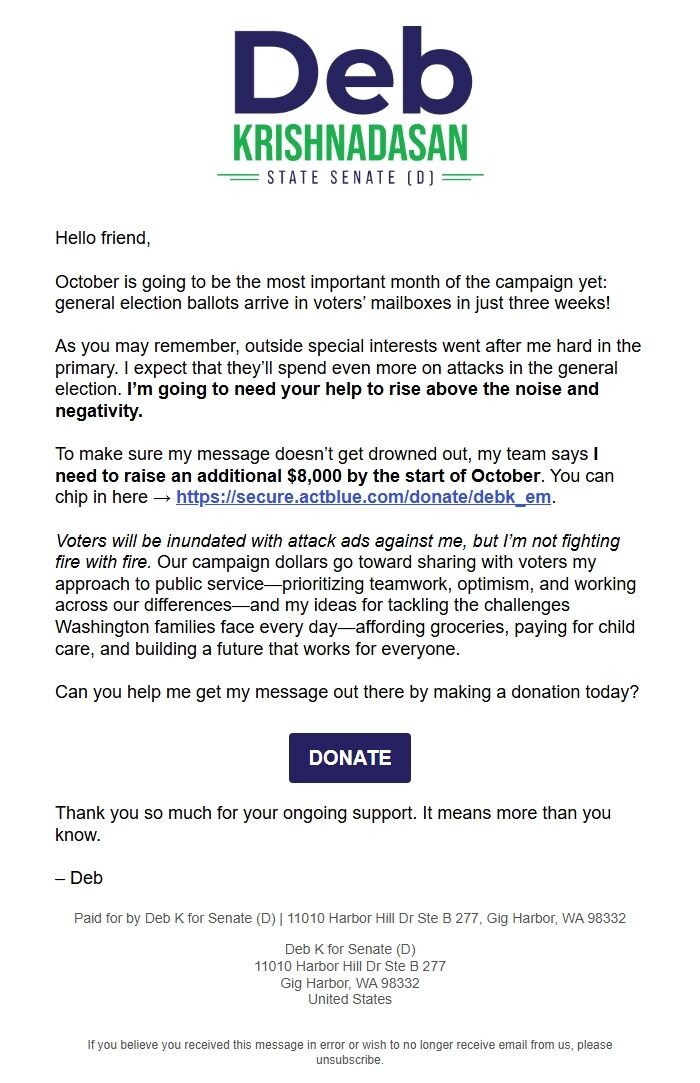
Task: Click the '11010 Harbor Hill Dr' line in address block
Action: [x=349, y=966]
